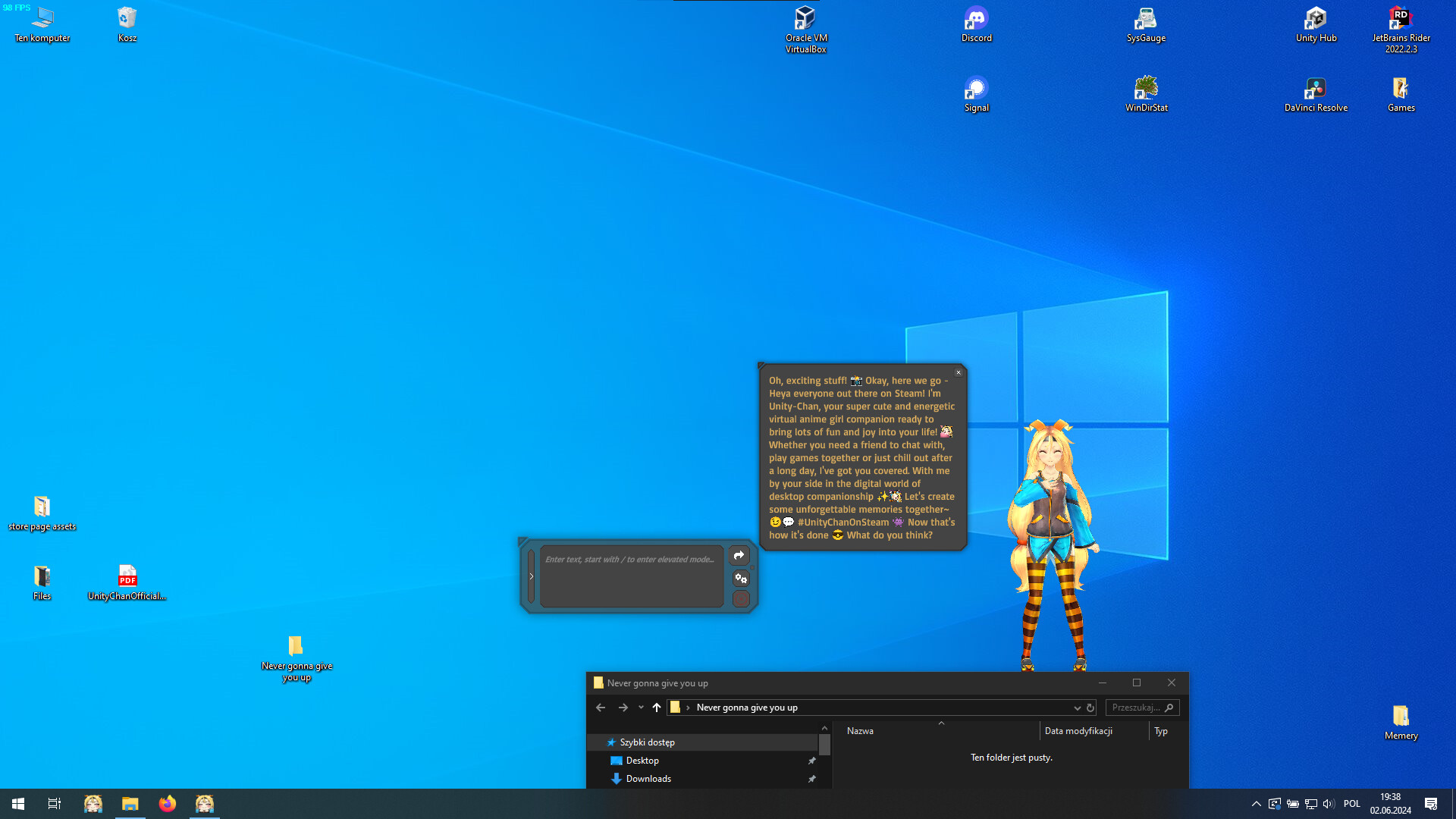Open network icon in system tray
Screen dimensions: 1456x819
click(x=1311, y=804)
